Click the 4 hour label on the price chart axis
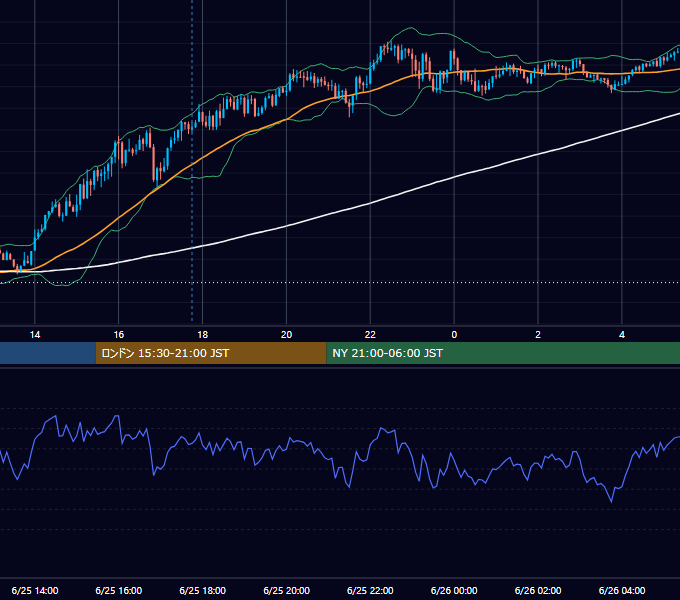 click(622, 335)
